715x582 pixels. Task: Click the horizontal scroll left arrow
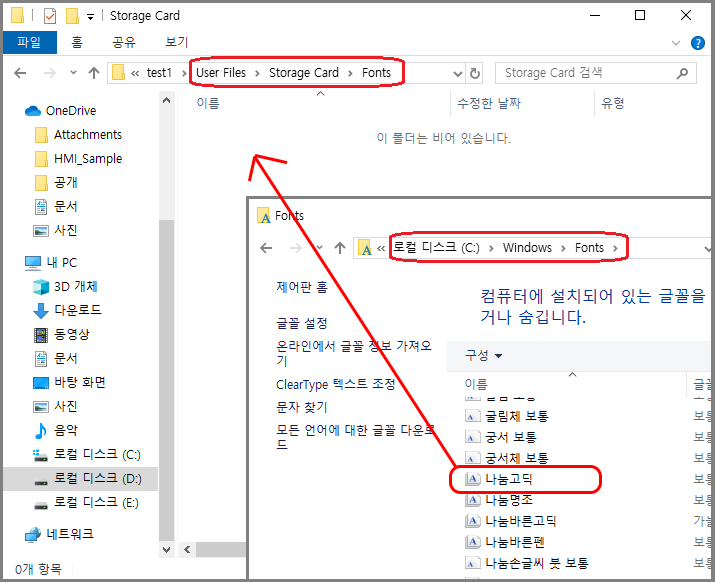tap(187, 550)
